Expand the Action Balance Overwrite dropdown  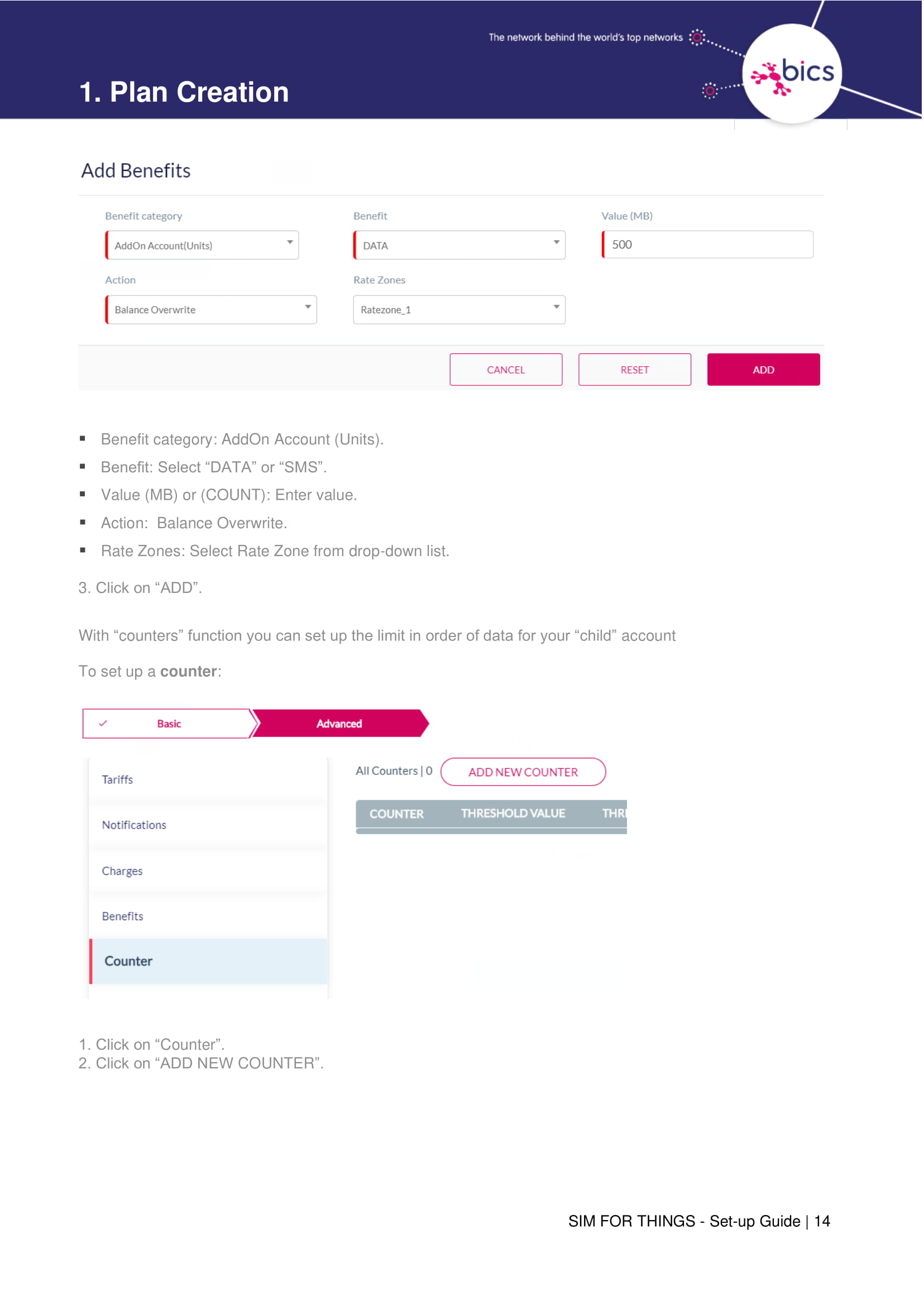[x=211, y=309]
